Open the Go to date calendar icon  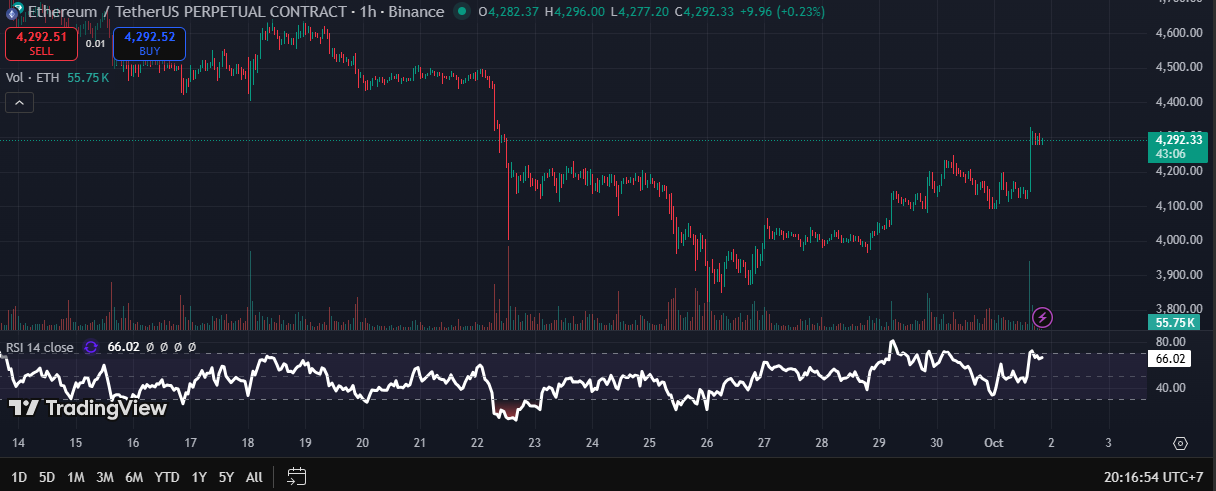[x=295, y=477]
